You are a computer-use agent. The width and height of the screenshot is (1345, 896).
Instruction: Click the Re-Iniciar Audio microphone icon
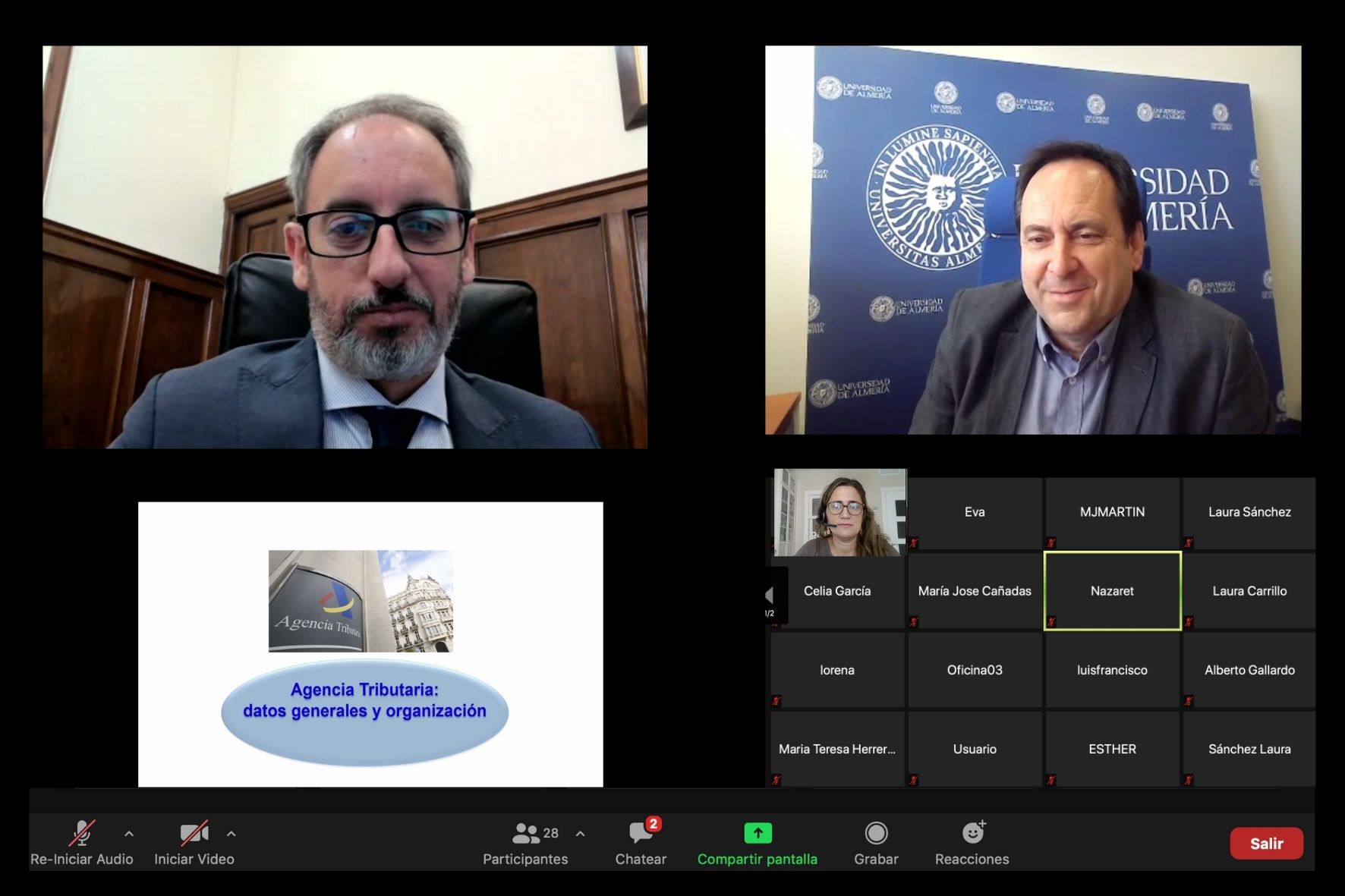pyautogui.click(x=82, y=833)
